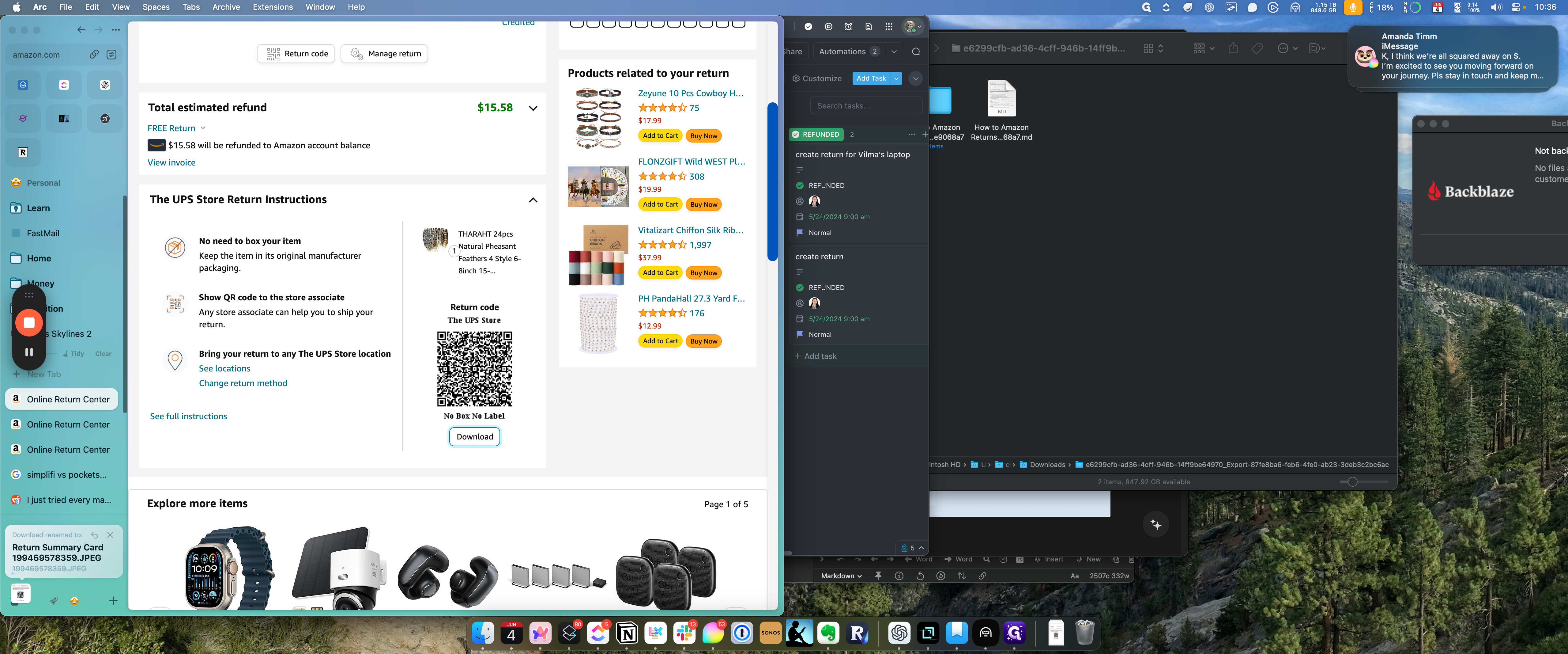Open ClickUp reminders alarm icon

(x=848, y=26)
